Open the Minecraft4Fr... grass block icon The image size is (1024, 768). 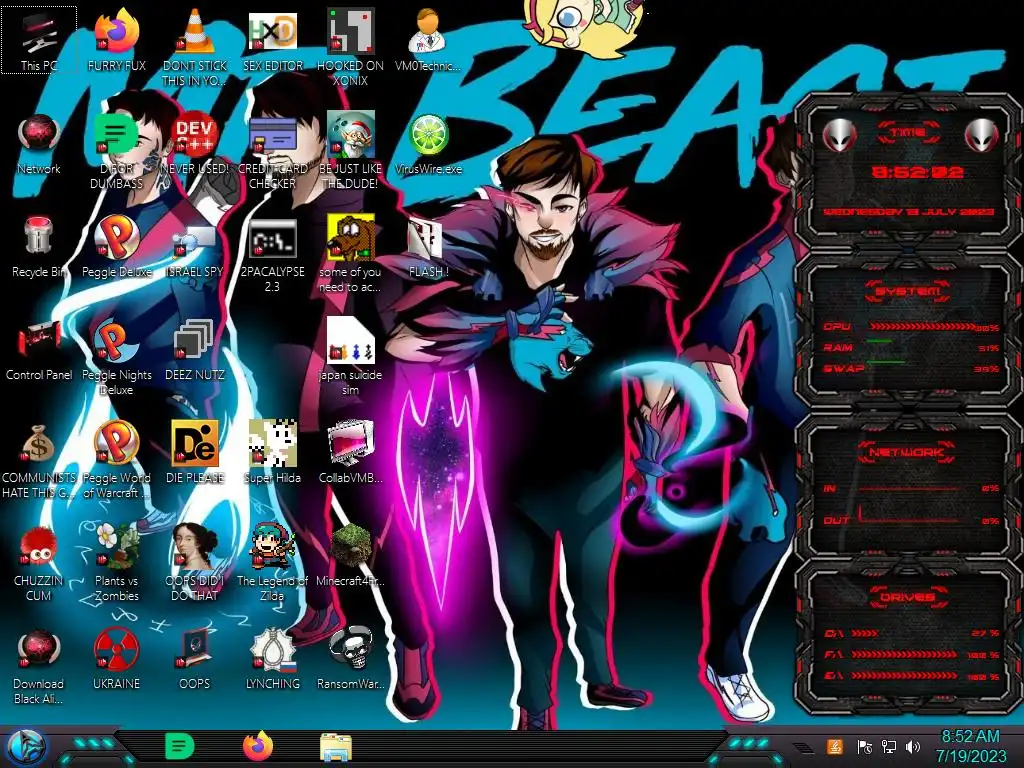tap(351, 555)
